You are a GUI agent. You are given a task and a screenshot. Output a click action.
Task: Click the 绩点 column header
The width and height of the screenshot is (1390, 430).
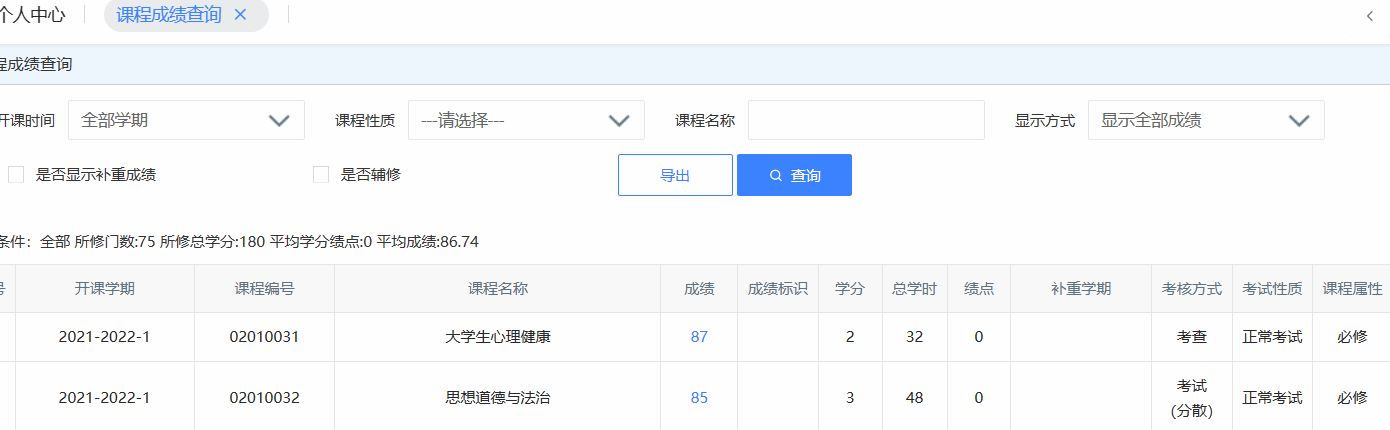(979, 289)
